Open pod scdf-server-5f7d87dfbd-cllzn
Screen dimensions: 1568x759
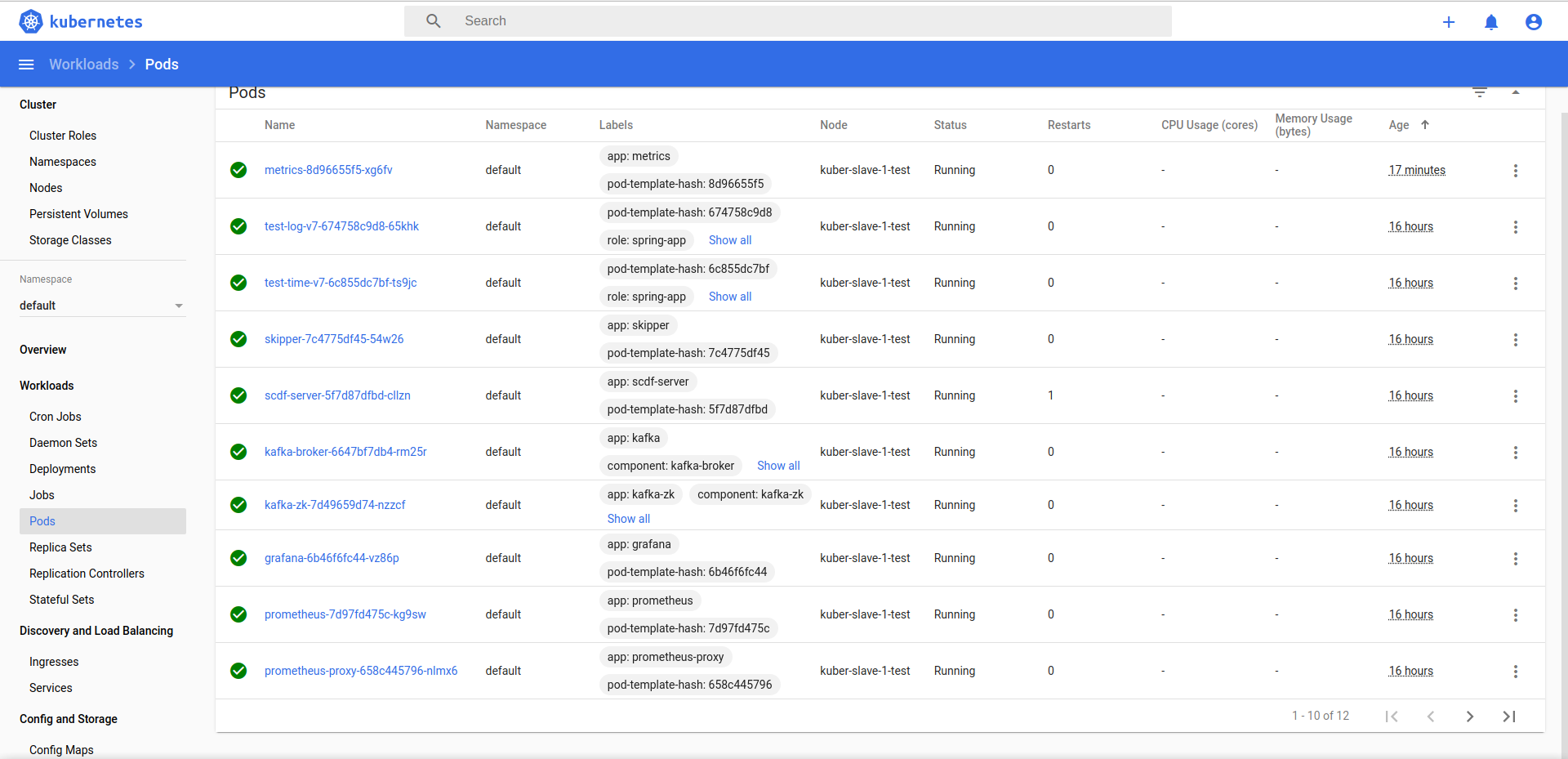click(x=337, y=395)
